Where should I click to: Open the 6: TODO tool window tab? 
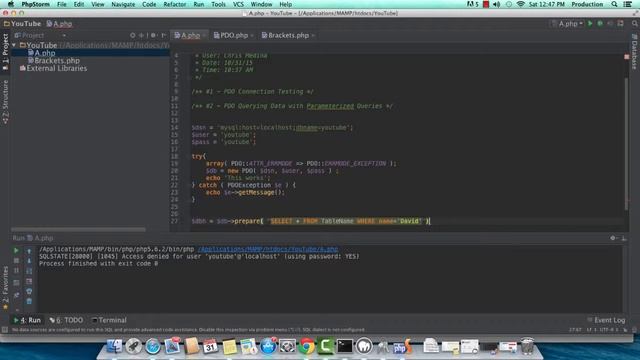coord(66,320)
